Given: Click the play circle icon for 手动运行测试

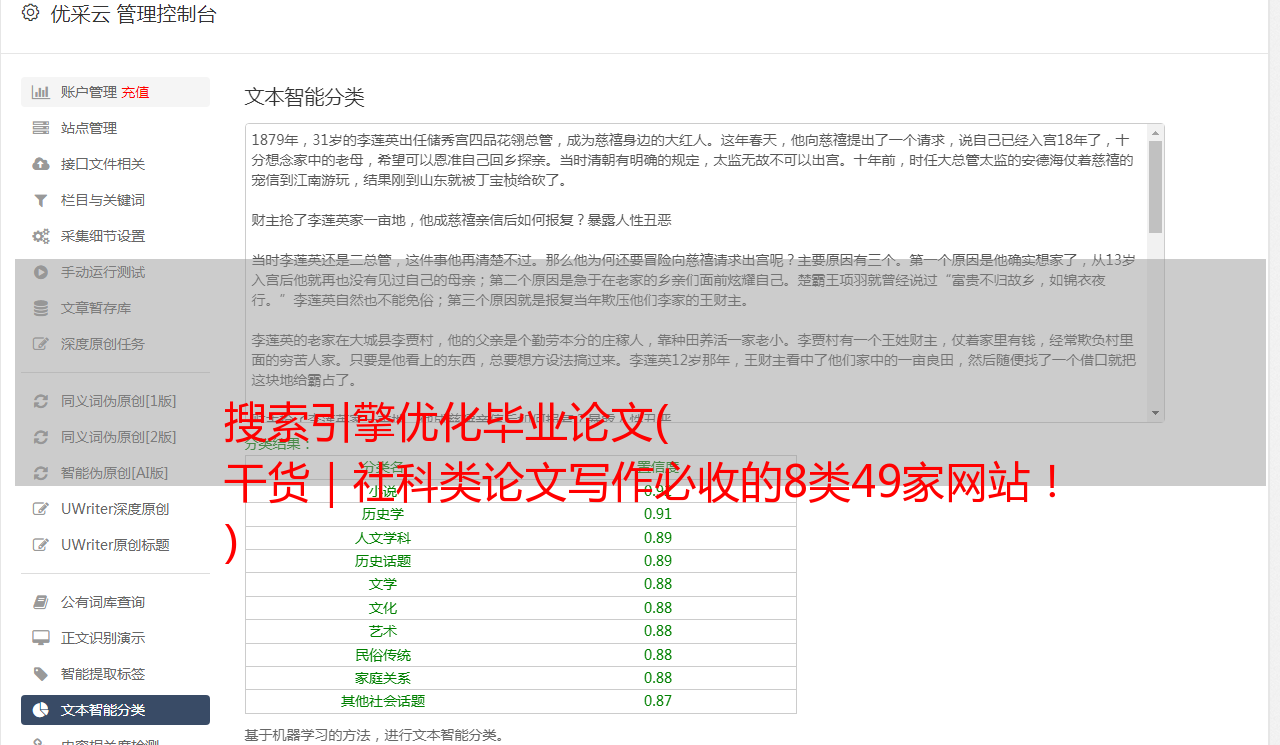Looking at the screenshot, I should tap(41, 272).
